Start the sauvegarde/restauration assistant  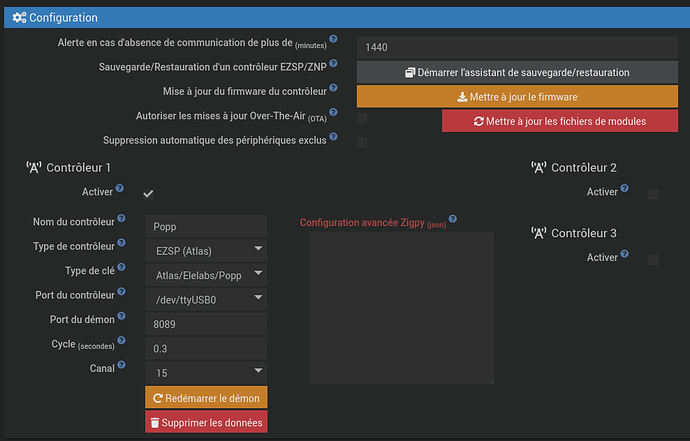[516, 72]
